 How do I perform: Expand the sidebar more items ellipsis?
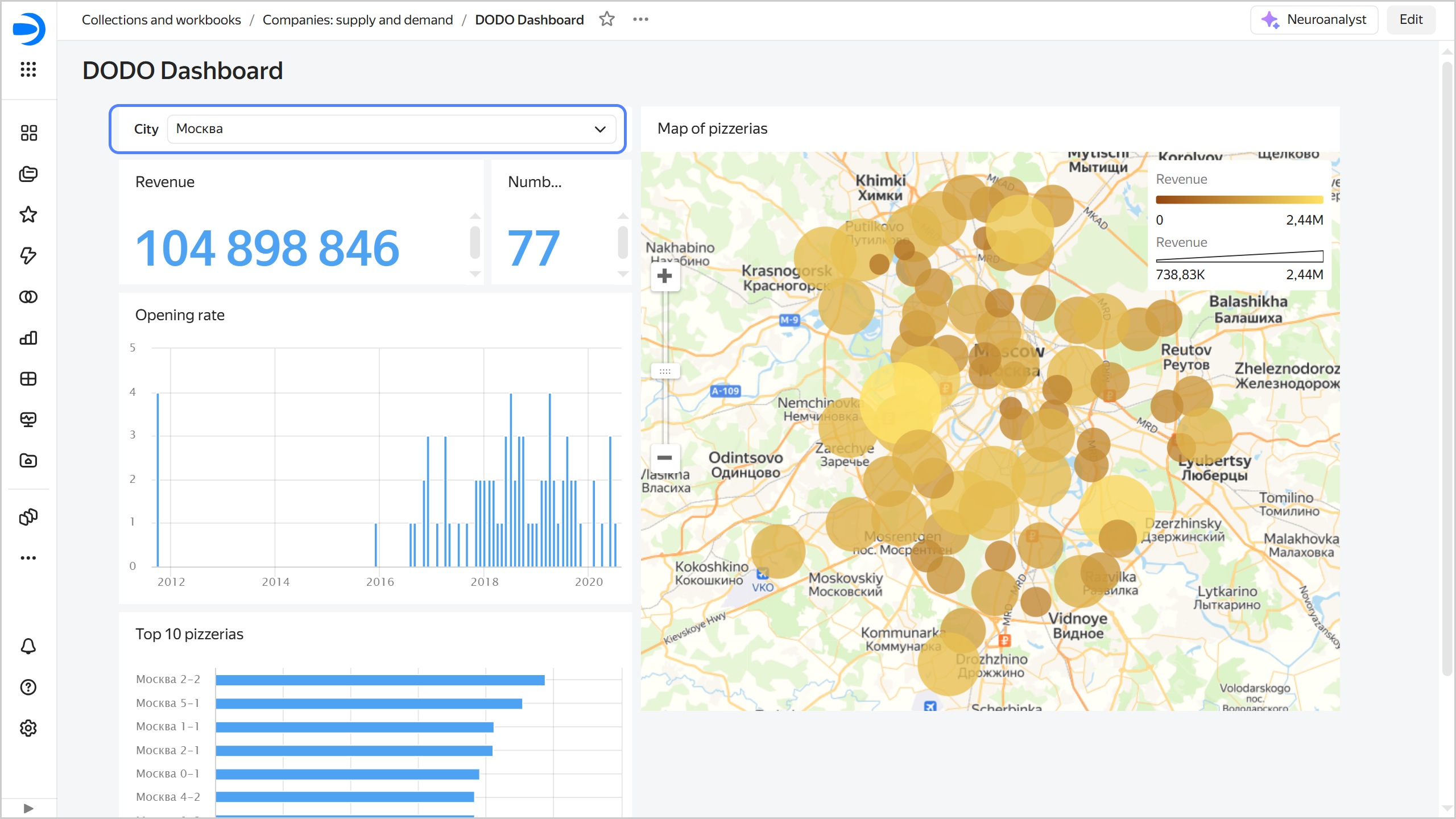(28, 558)
